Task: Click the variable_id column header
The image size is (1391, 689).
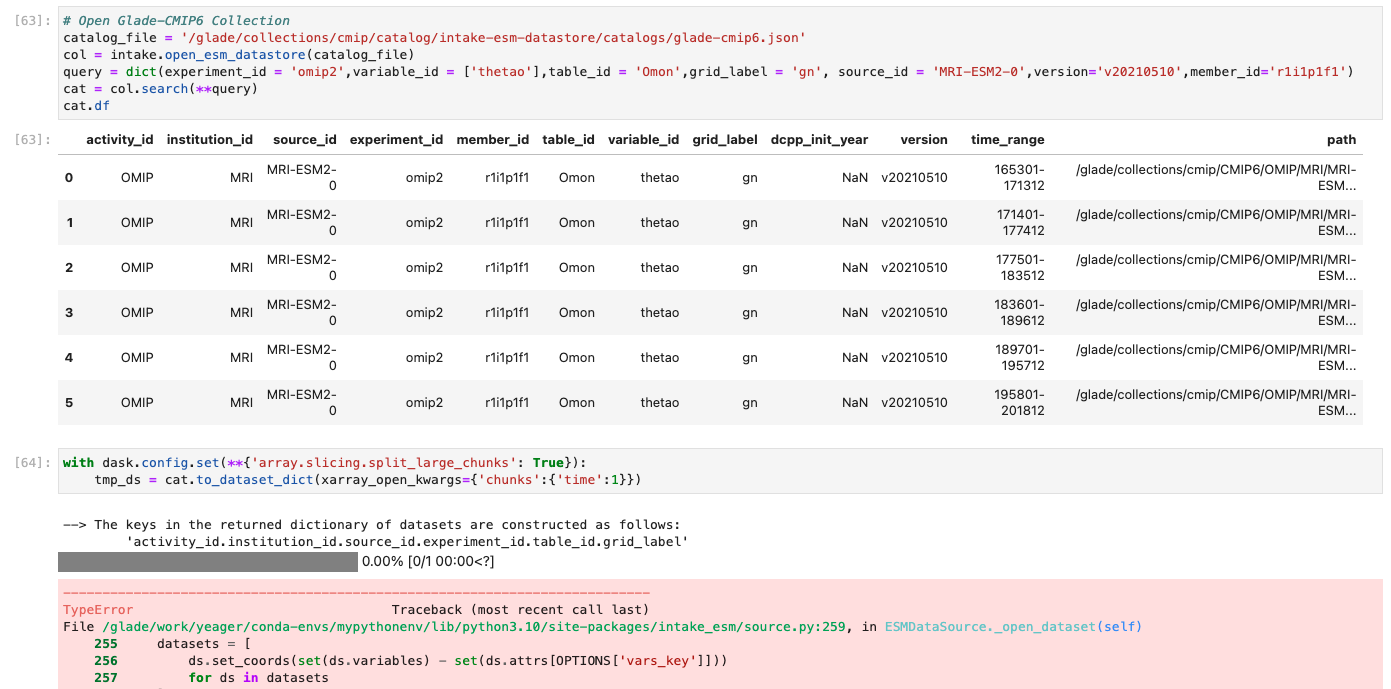Action: click(x=644, y=140)
